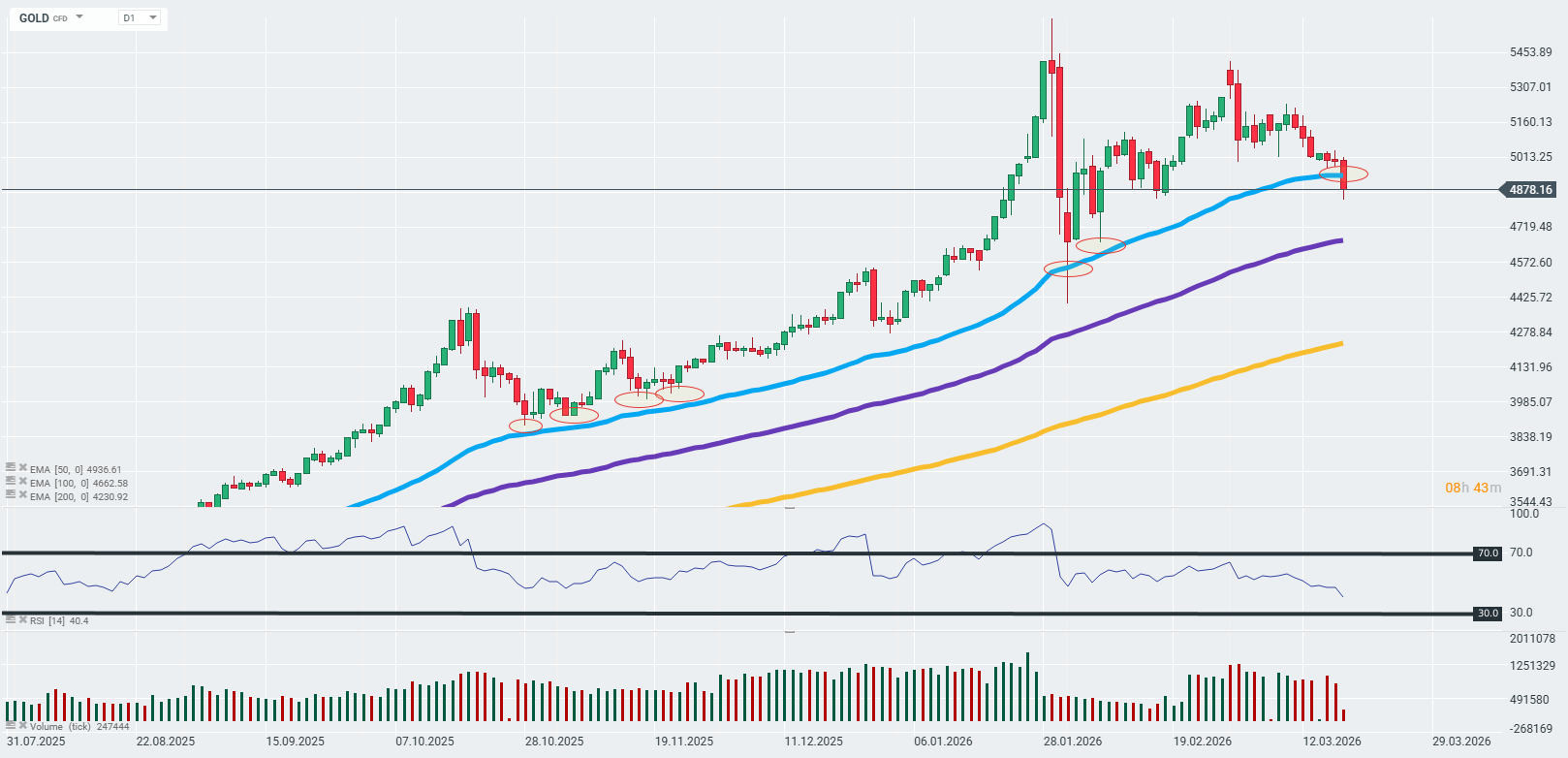The image size is (1568, 758).
Task: Remove the Volume (tick) indicator
Action: pyautogui.click(x=22, y=725)
